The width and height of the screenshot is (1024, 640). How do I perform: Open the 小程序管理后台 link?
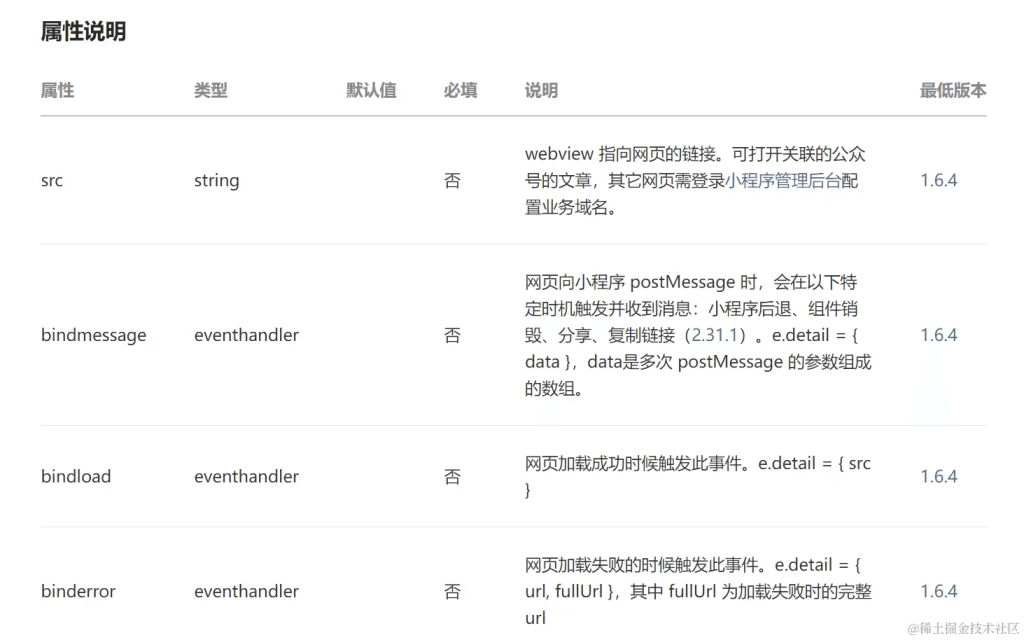(787, 181)
